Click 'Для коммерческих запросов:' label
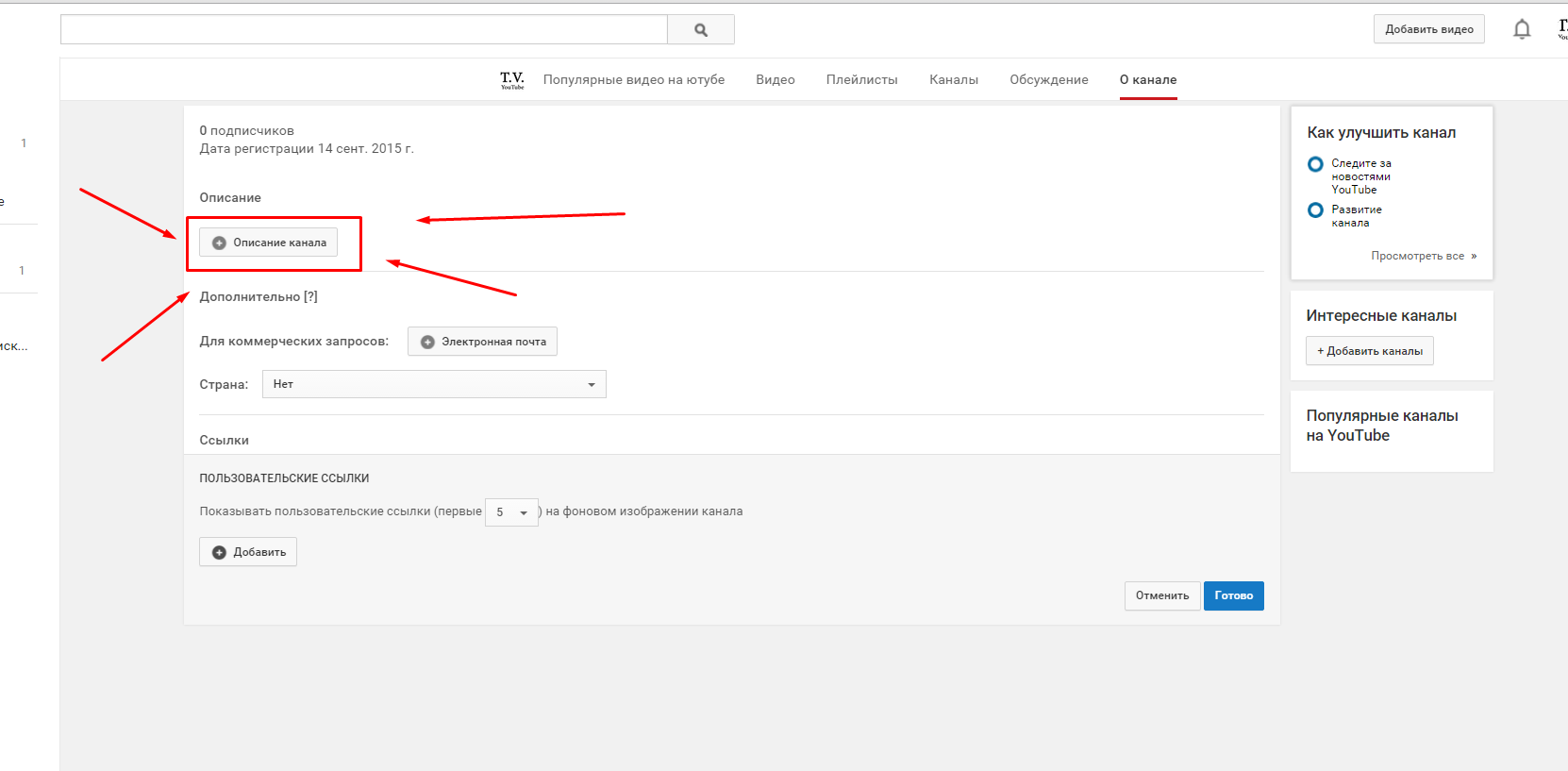The height and width of the screenshot is (771, 1568). click(x=294, y=342)
